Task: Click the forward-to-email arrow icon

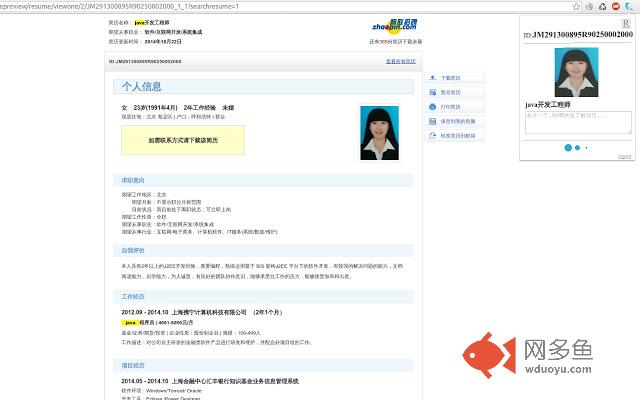Action: (x=433, y=136)
